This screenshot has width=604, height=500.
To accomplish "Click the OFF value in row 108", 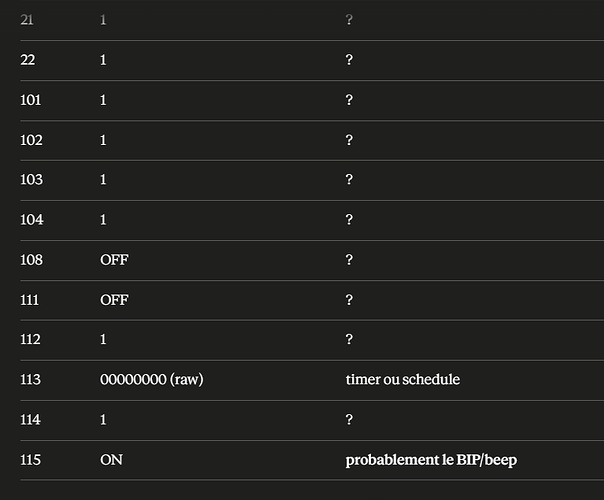I will 114,260.
